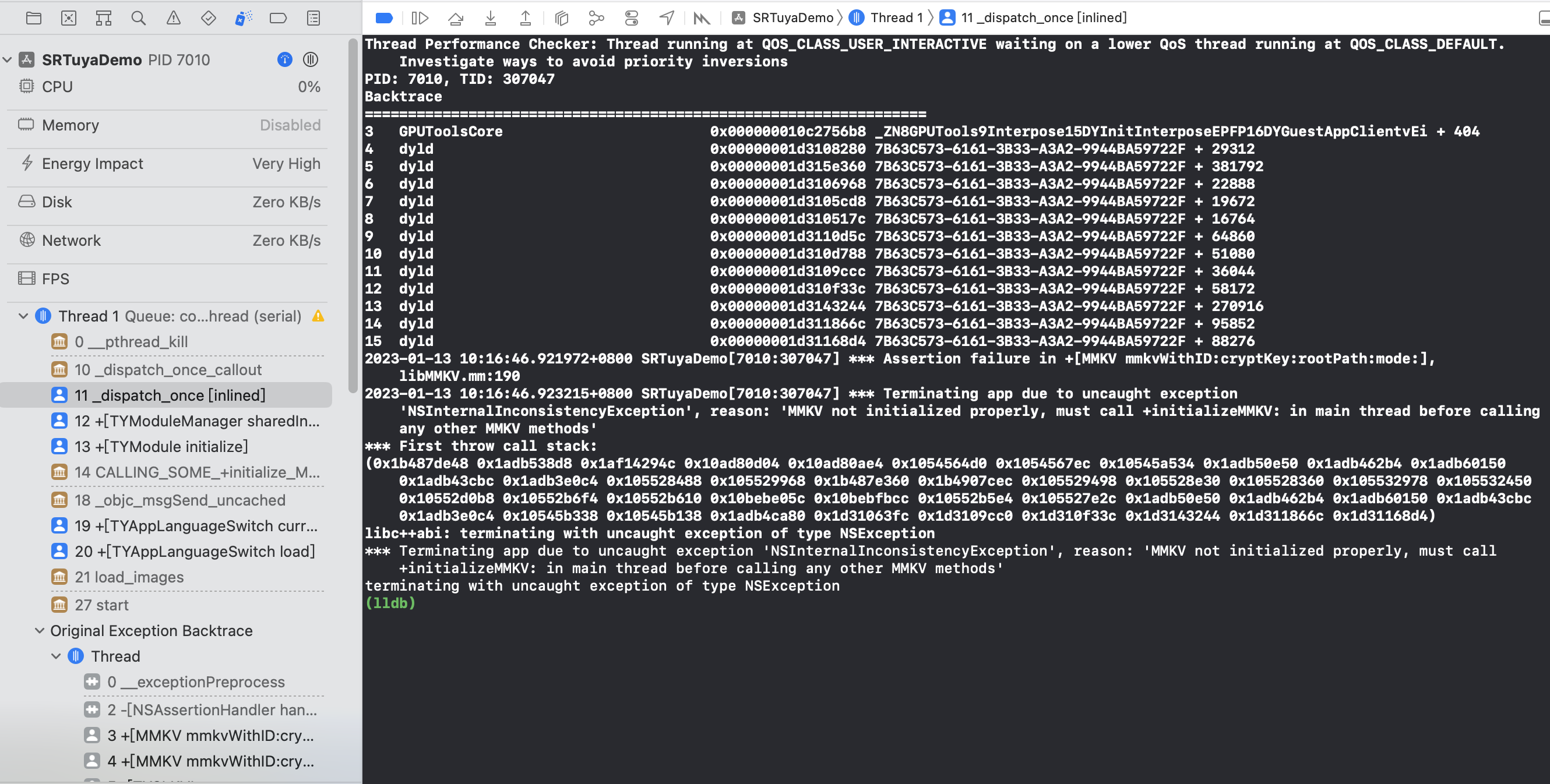Open the Breakpoint navigator icon
The image size is (1550, 784).
coord(278,18)
